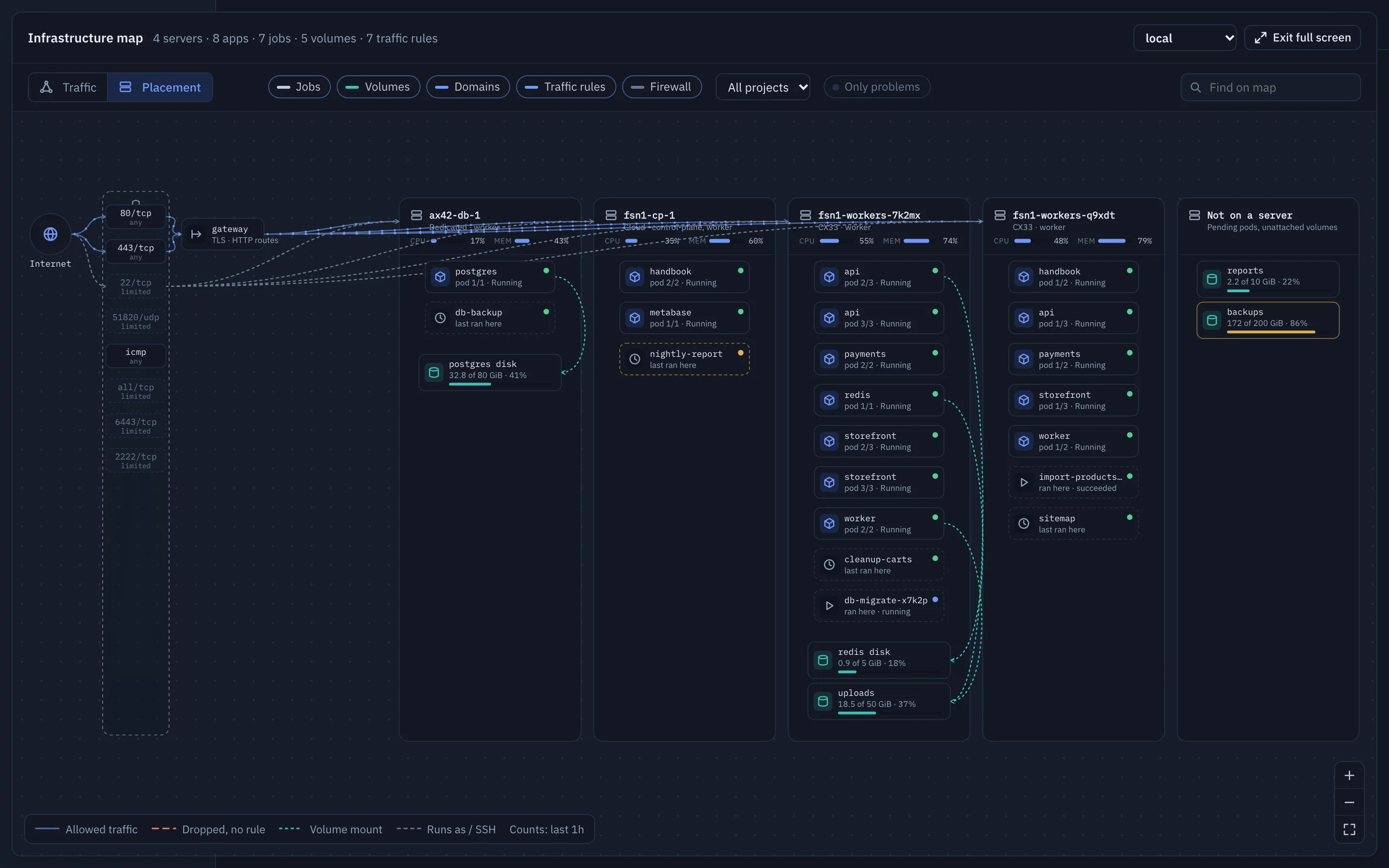The height and width of the screenshot is (868, 1389).
Task: Zoom in with the plus button
Action: pyautogui.click(x=1349, y=775)
